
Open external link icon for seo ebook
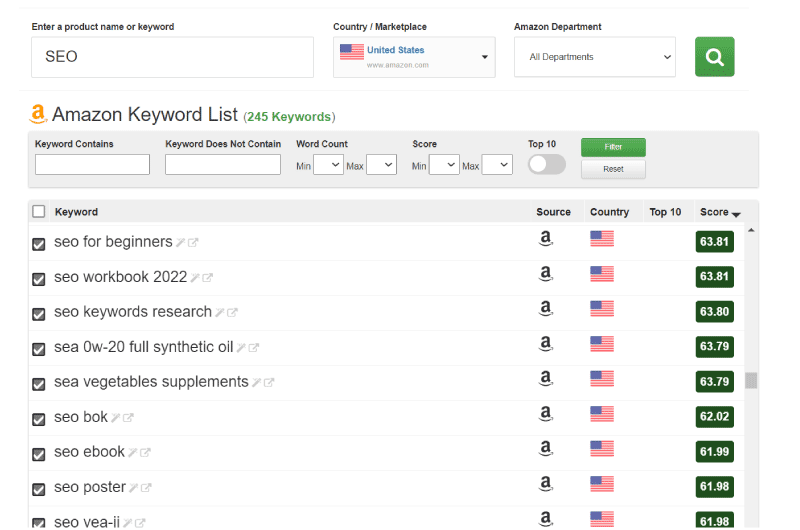pos(145,452)
